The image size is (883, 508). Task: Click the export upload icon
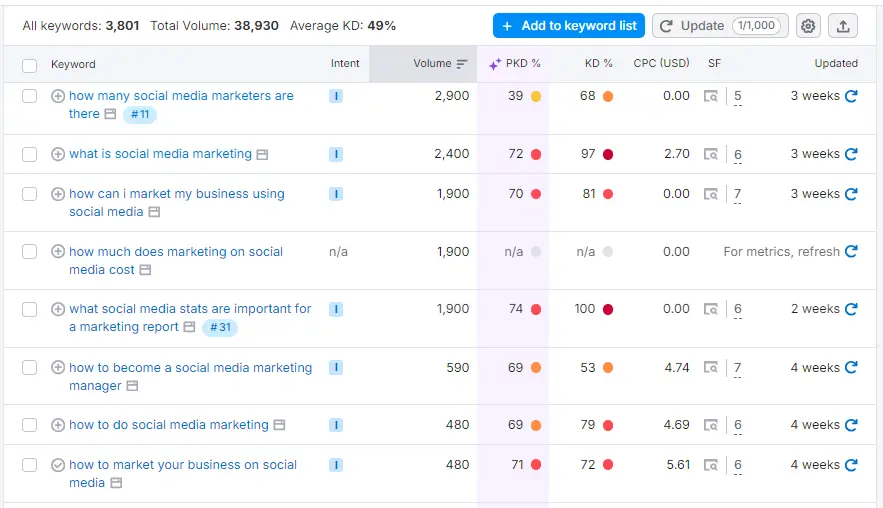pyautogui.click(x=842, y=26)
